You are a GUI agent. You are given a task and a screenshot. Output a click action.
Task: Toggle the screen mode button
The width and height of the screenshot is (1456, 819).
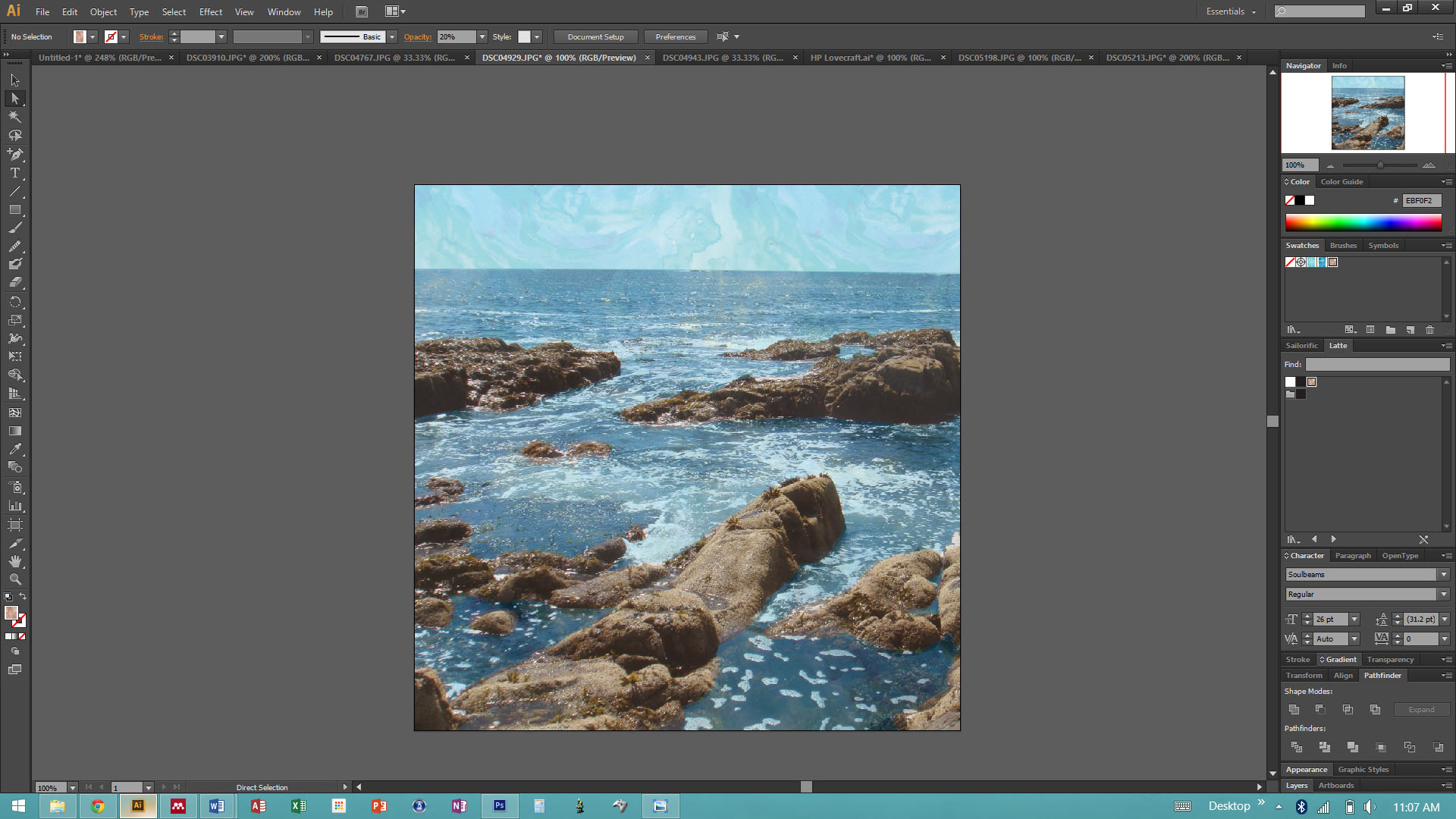tap(14, 670)
